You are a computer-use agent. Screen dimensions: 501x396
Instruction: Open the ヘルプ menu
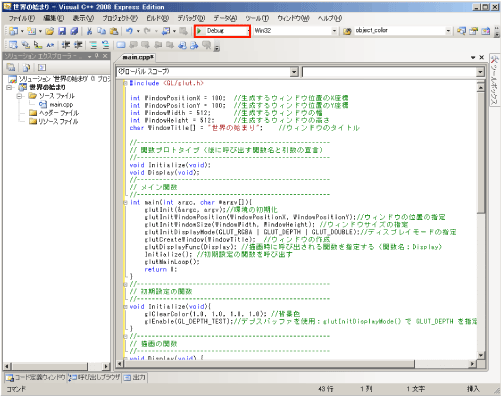(329, 18)
